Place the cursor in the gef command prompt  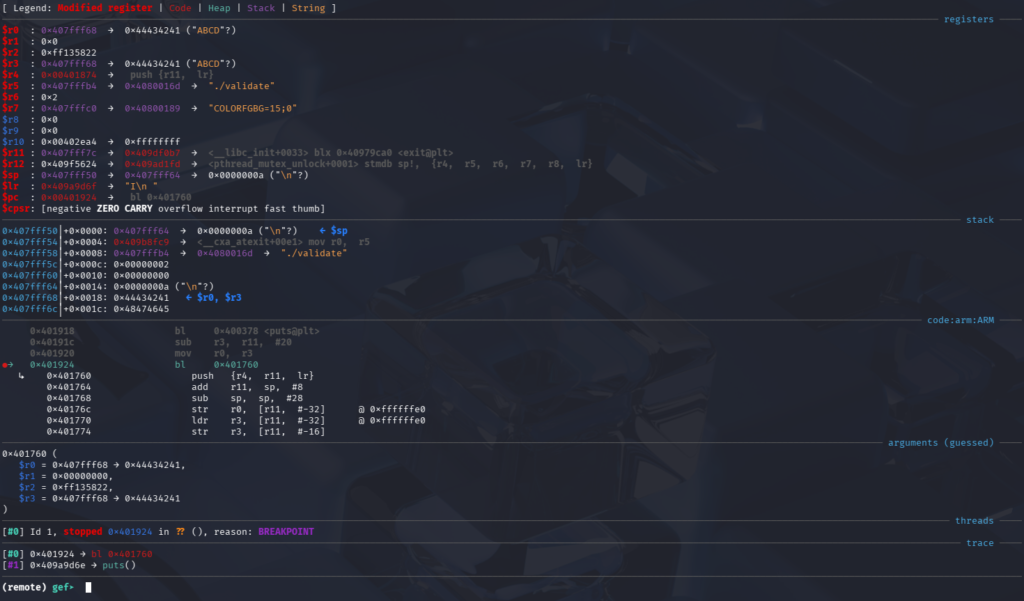[x=90, y=587]
